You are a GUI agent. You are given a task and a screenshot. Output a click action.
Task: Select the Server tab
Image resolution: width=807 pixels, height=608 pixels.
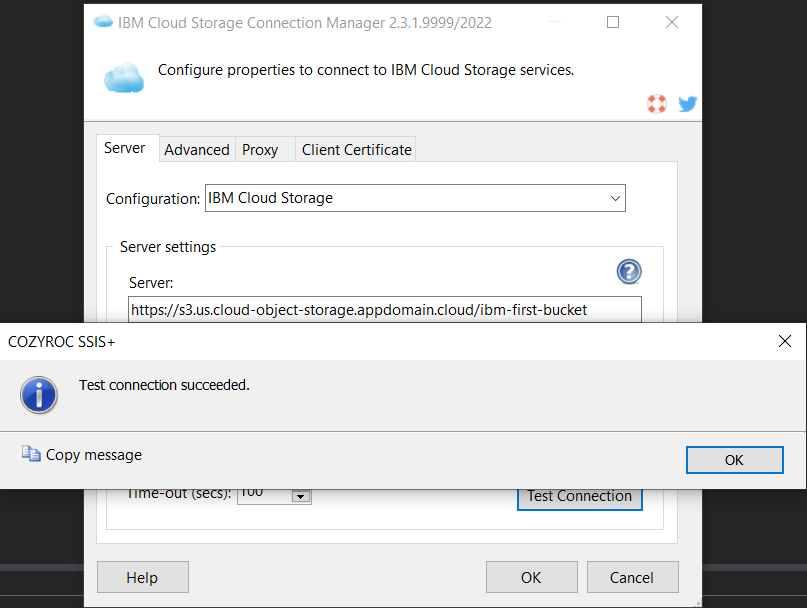(125, 148)
